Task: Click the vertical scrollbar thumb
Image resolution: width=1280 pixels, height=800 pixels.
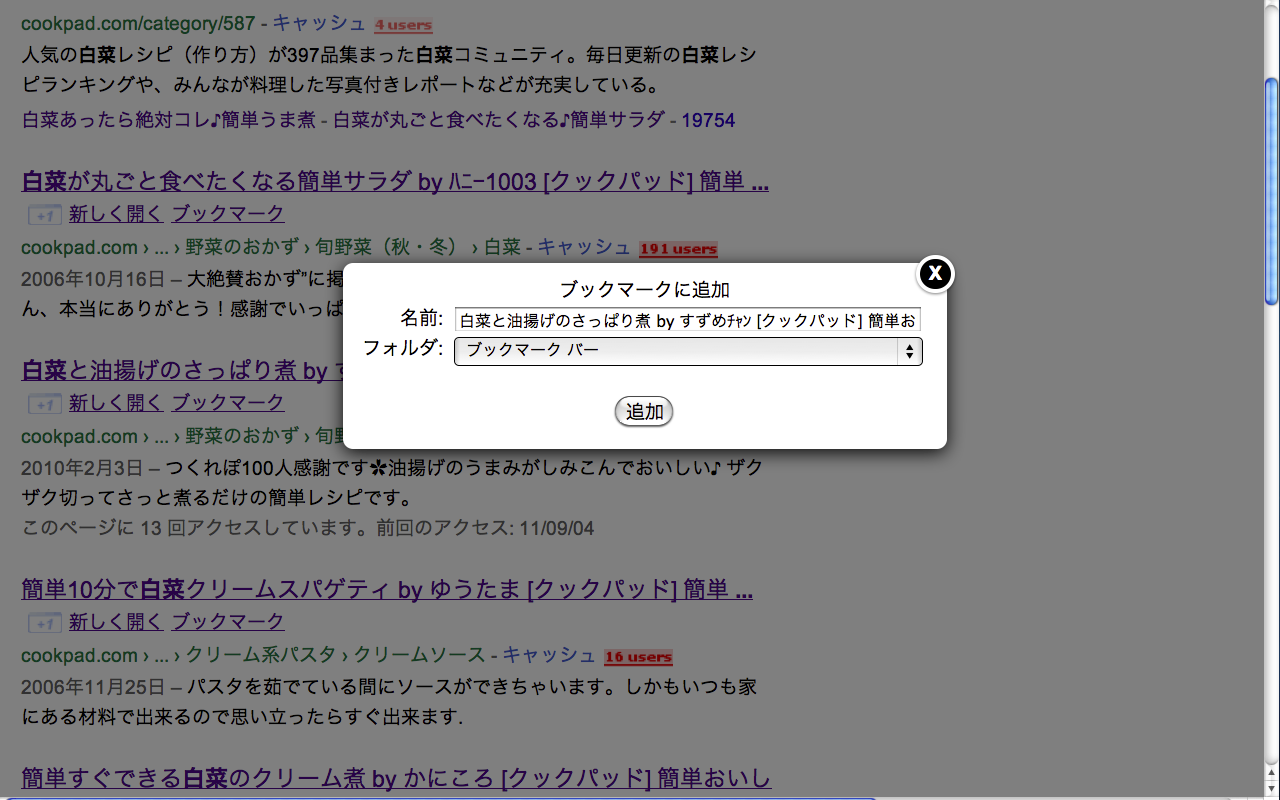Action: (1271, 190)
